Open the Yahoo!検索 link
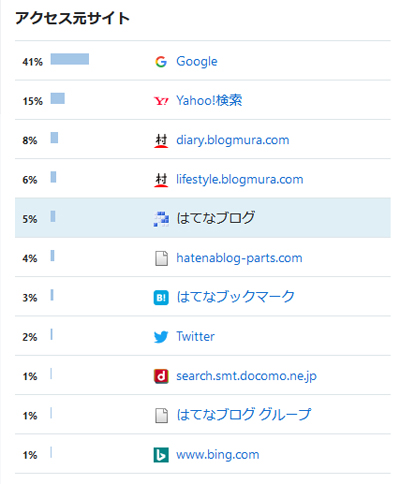This screenshot has width=400, height=484. pyautogui.click(x=209, y=101)
